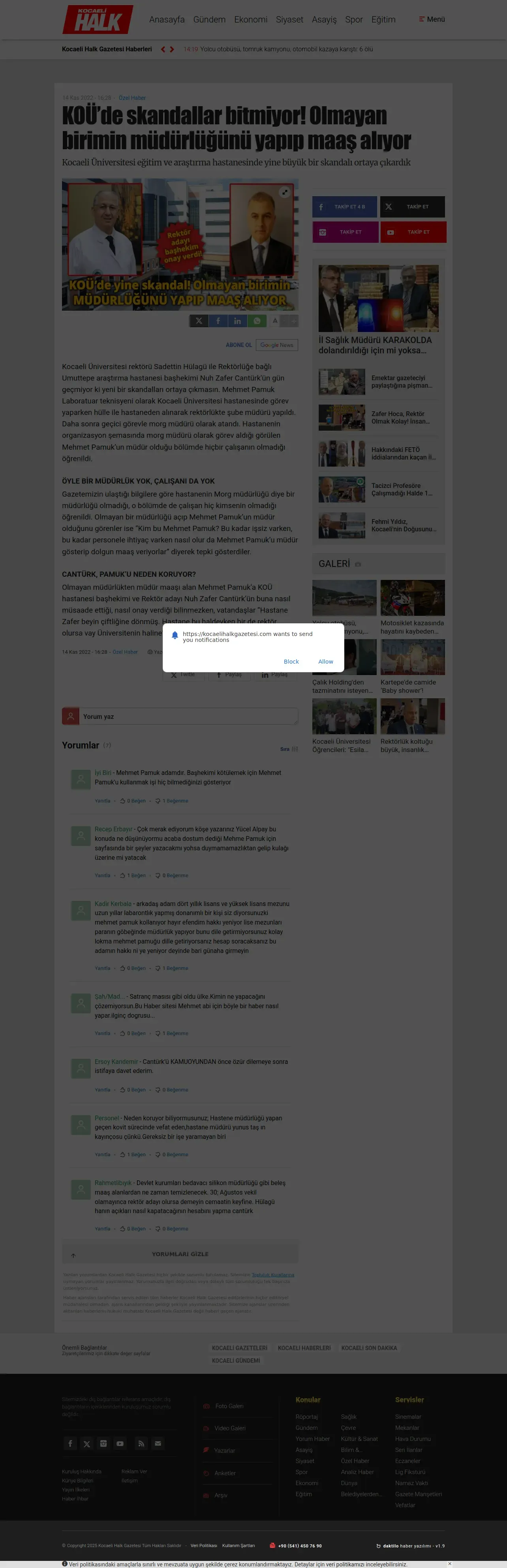The width and height of the screenshot is (507, 1568).
Task: Open Hava Durumu service link
Action: [x=413, y=1439]
